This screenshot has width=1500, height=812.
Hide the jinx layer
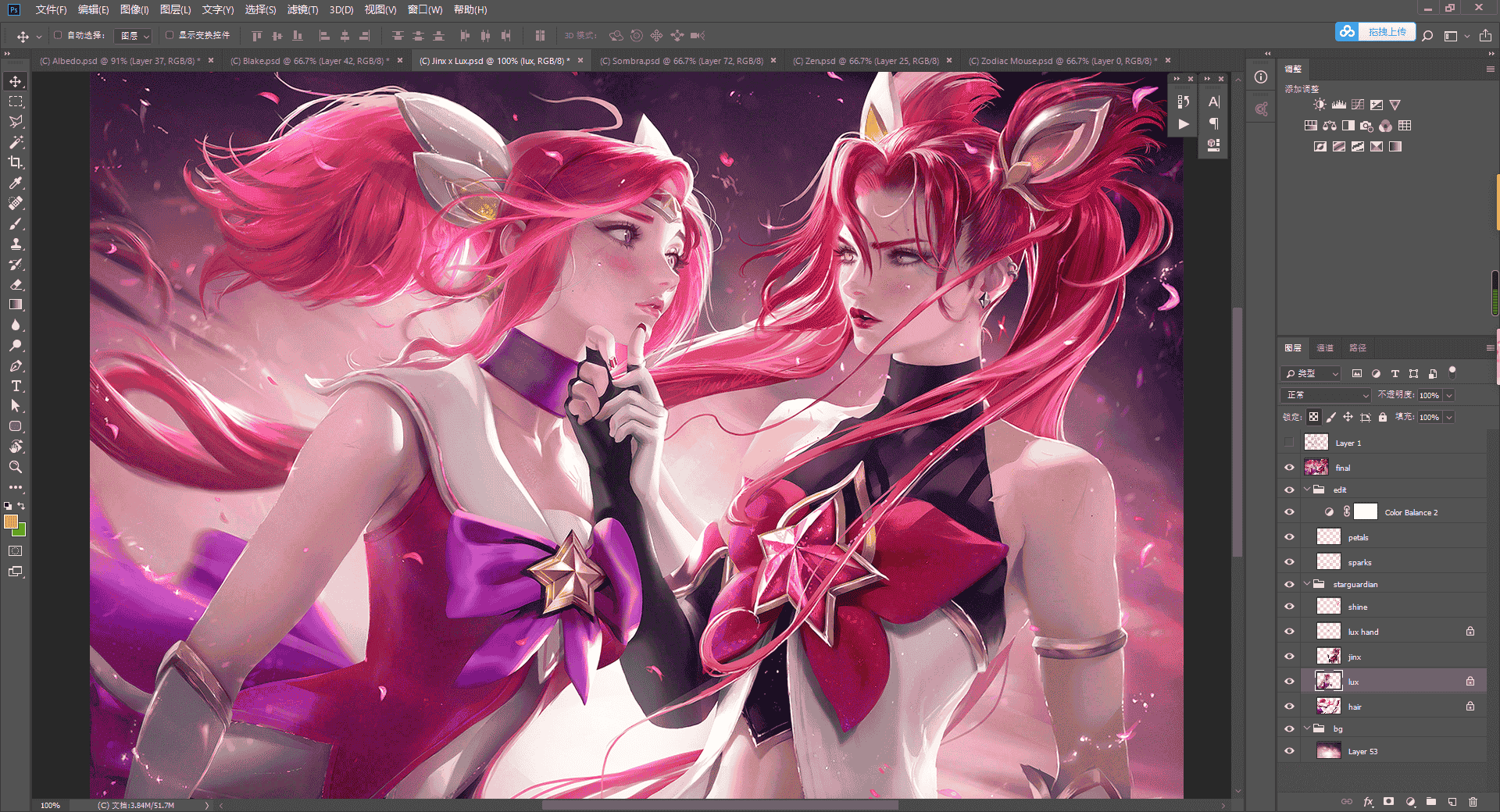[1289, 657]
